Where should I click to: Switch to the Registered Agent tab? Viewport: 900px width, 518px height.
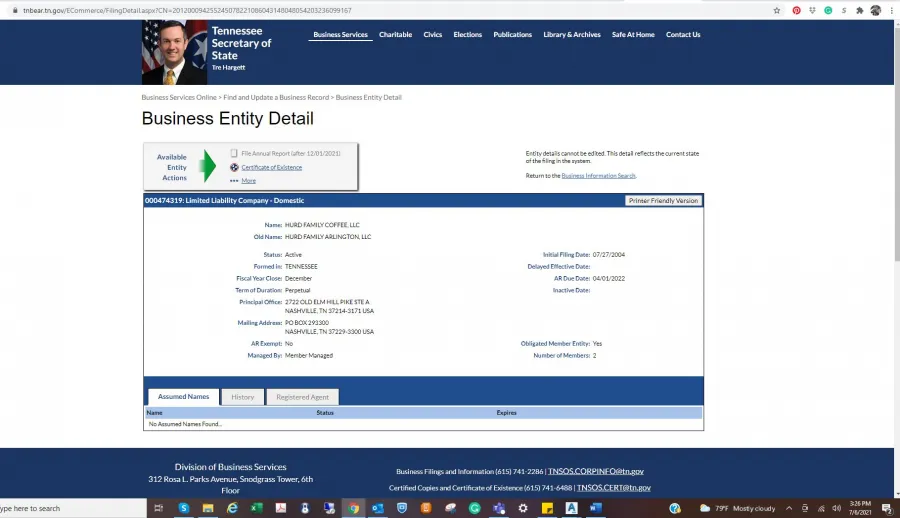click(302, 397)
